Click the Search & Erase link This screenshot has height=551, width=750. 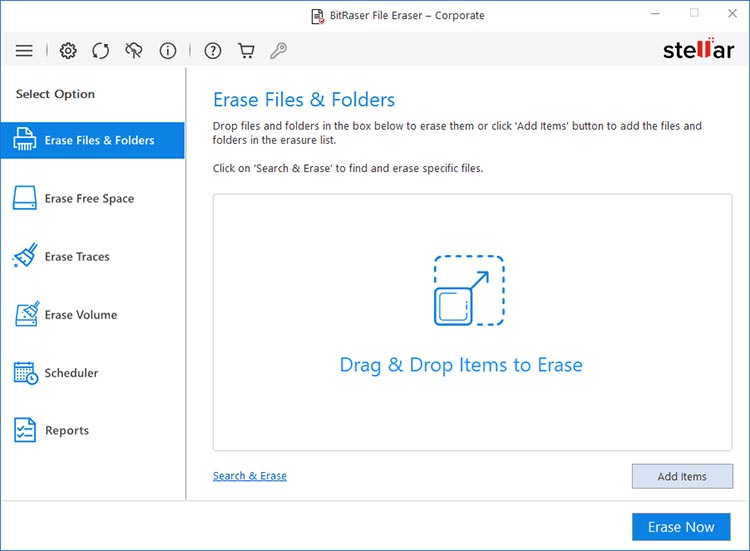click(250, 476)
